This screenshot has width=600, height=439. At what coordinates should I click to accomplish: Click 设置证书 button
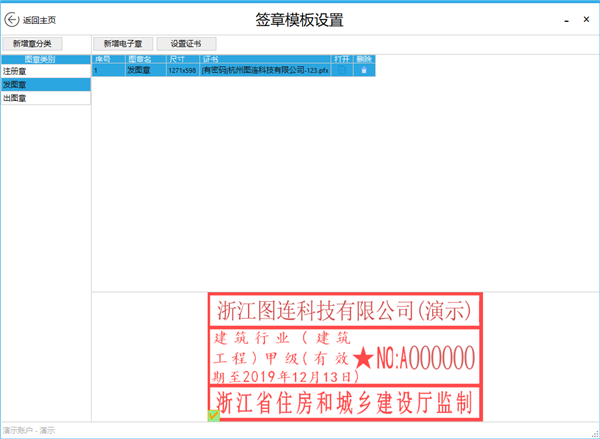[x=186, y=44]
